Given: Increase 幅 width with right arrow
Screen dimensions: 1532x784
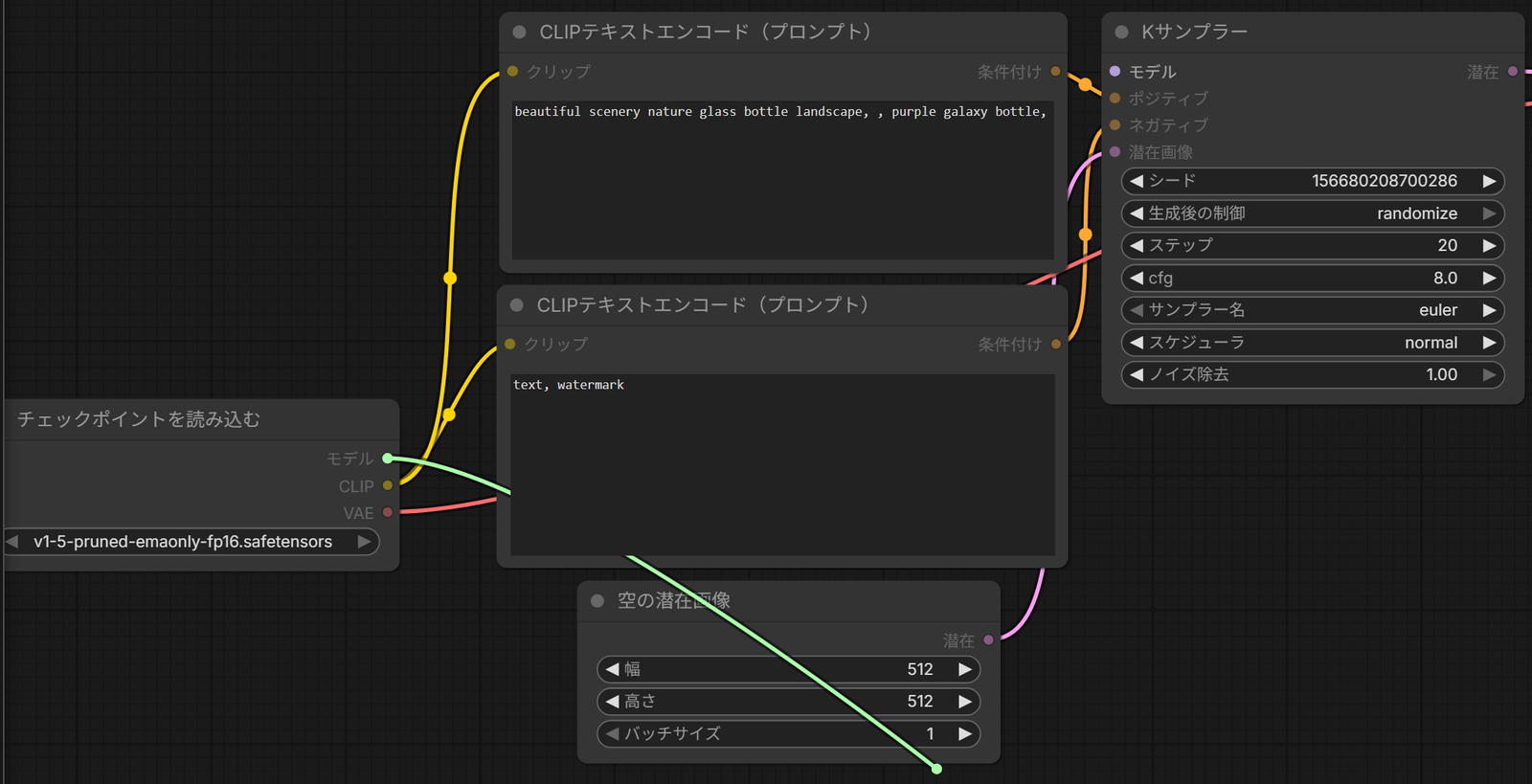Looking at the screenshot, I should 965,669.
